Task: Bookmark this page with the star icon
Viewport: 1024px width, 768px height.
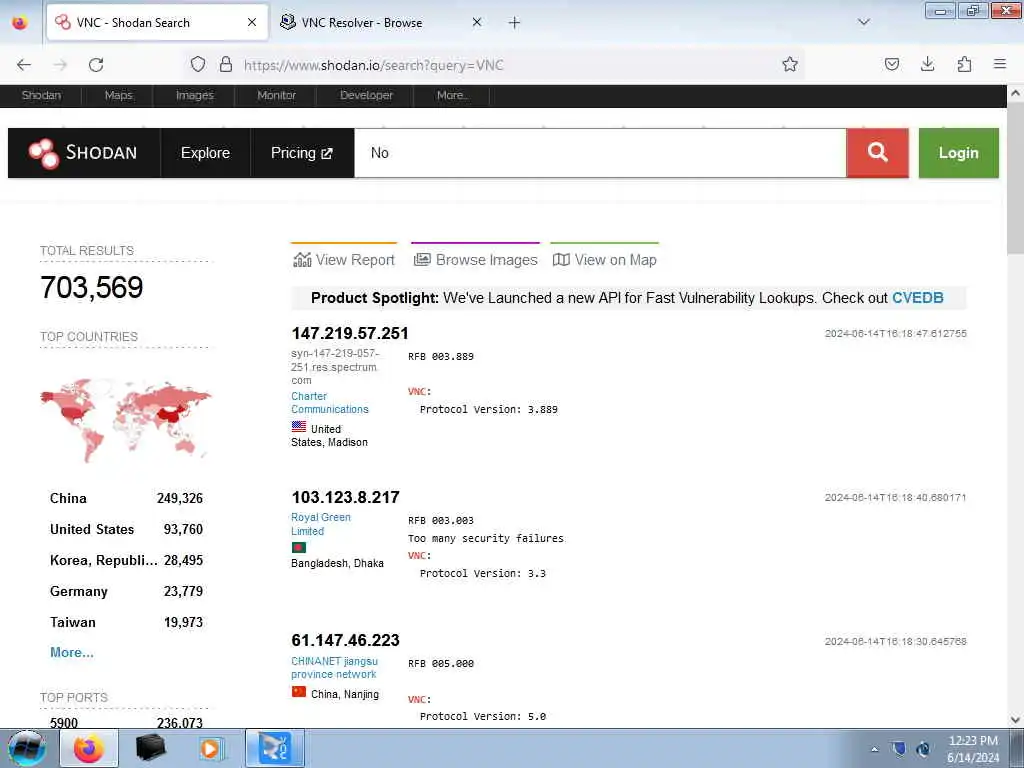Action: [x=790, y=64]
